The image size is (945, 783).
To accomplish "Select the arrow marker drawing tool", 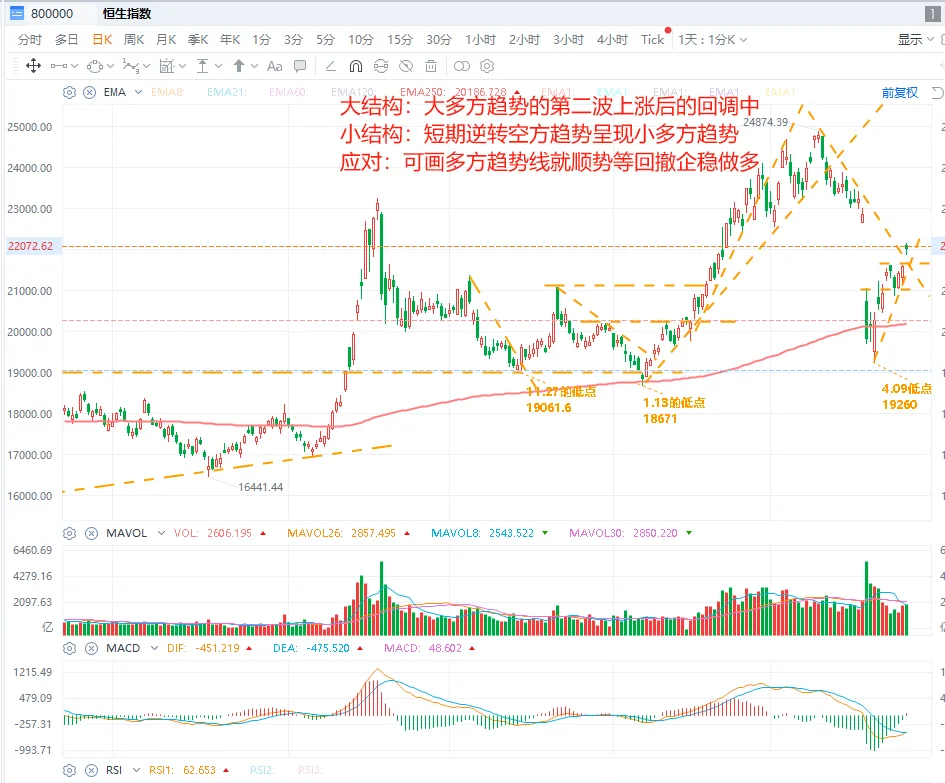I will click(x=239, y=66).
